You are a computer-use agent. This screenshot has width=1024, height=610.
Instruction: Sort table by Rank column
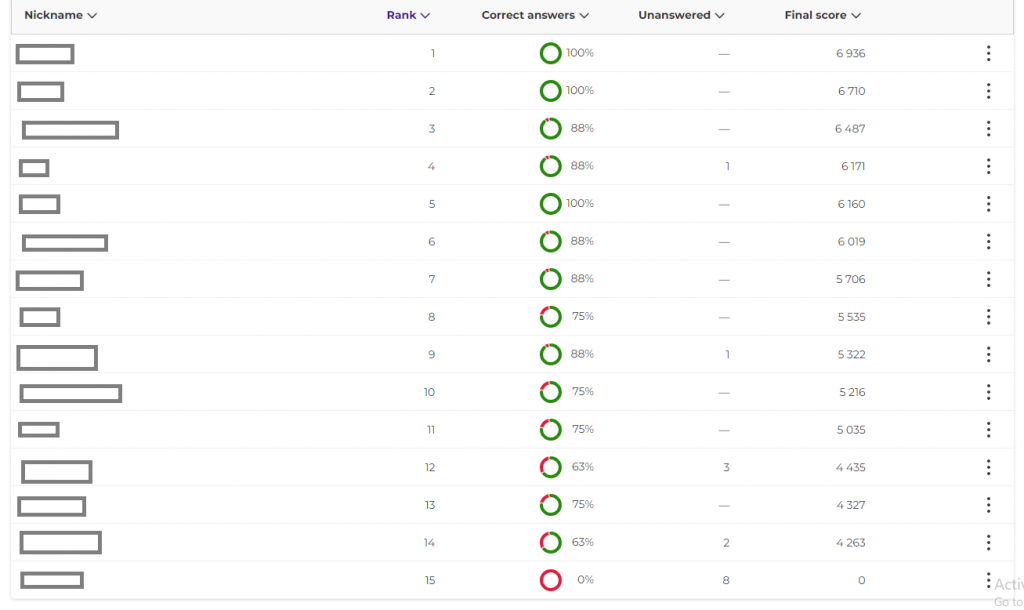tap(408, 16)
